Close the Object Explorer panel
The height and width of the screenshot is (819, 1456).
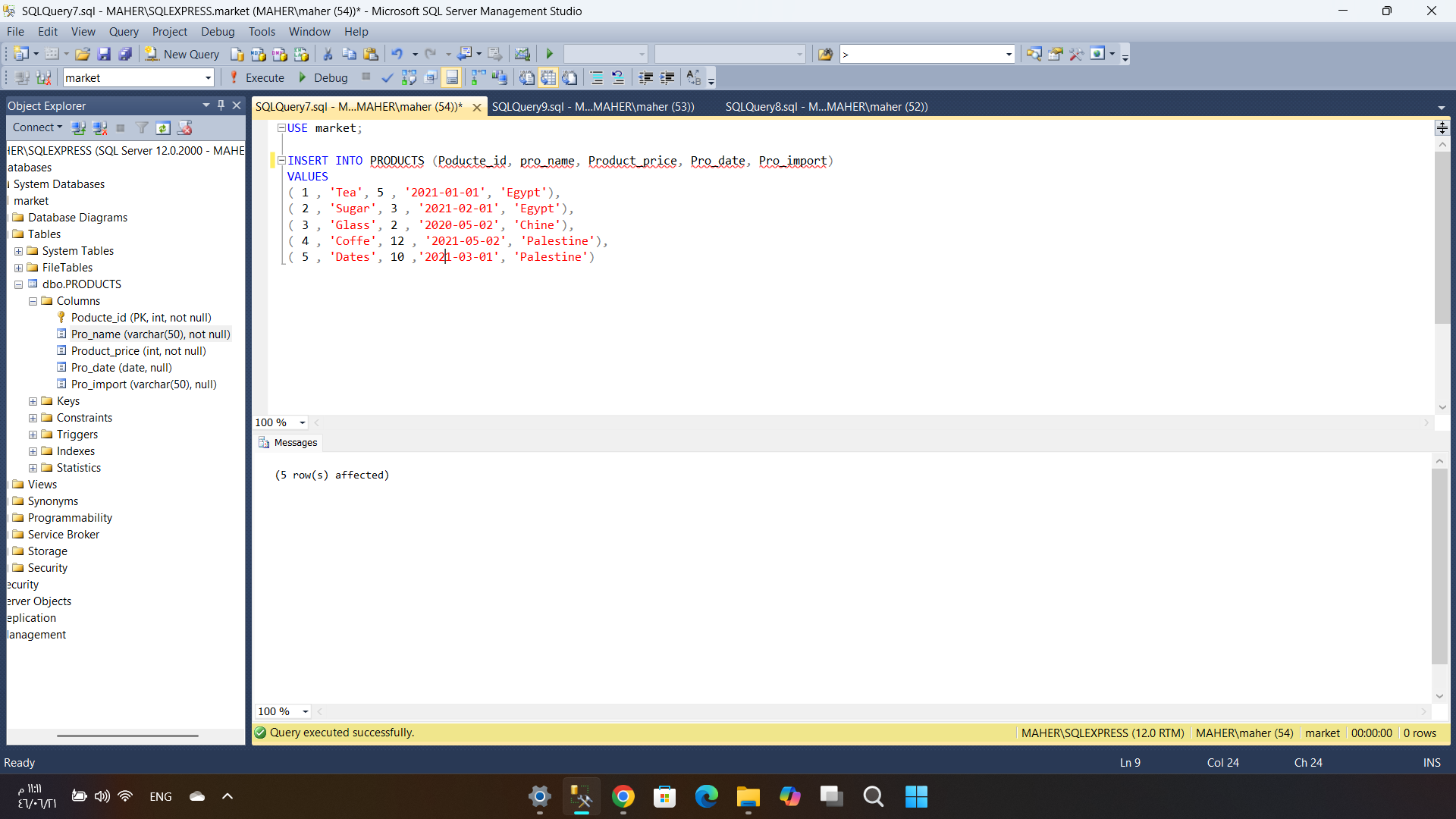pos(237,105)
